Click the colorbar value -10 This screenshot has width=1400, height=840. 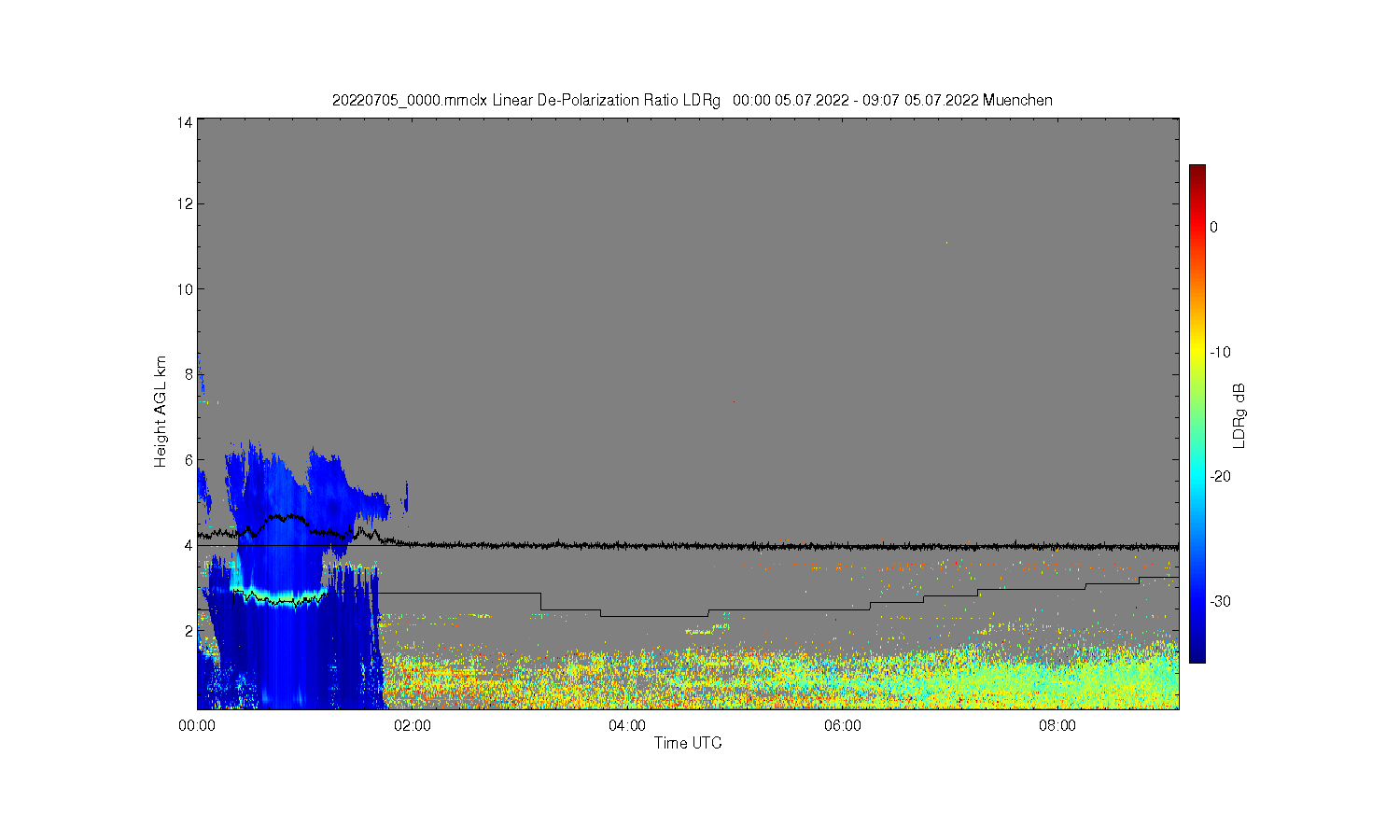click(1220, 352)
